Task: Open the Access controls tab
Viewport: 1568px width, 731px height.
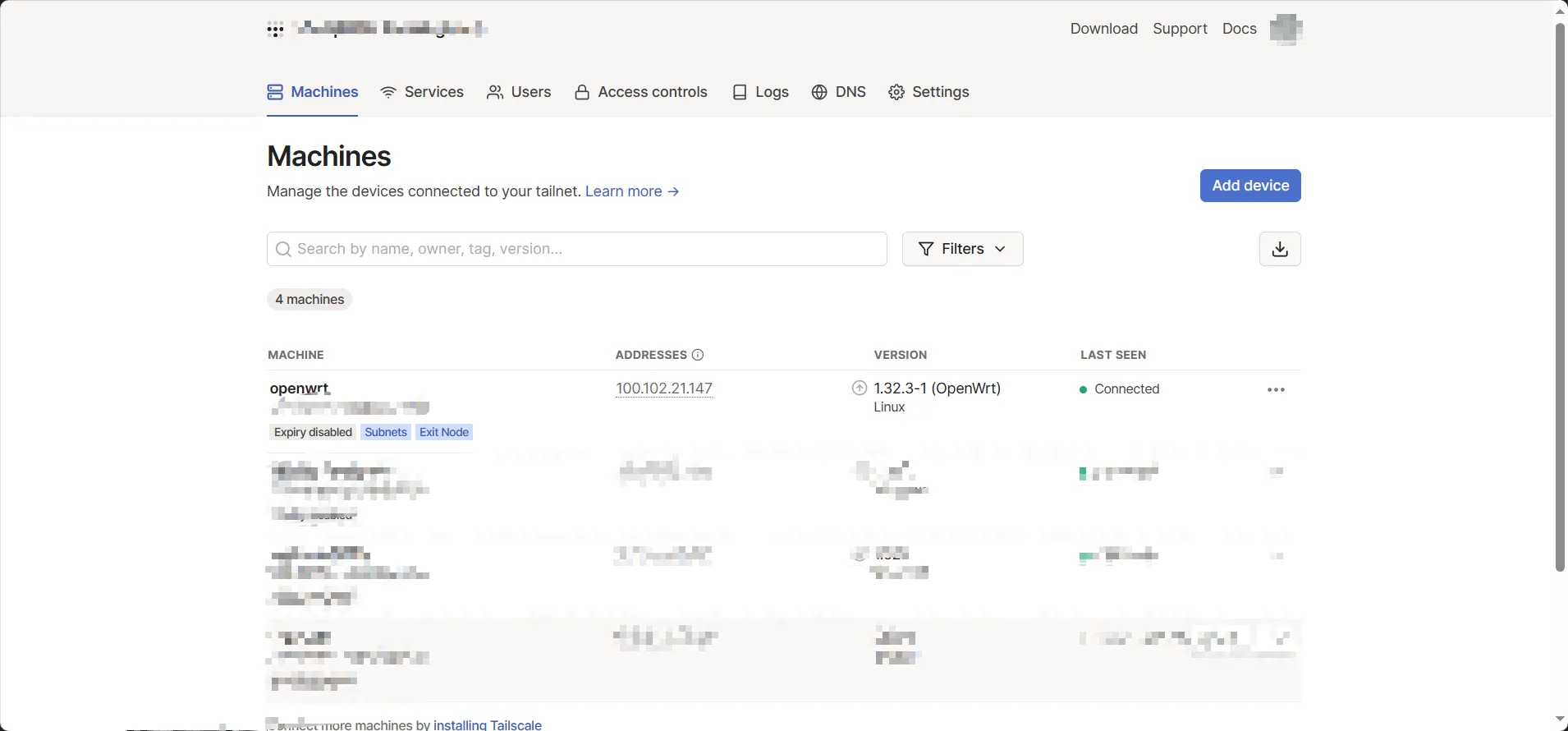Action: coord(640,92)
